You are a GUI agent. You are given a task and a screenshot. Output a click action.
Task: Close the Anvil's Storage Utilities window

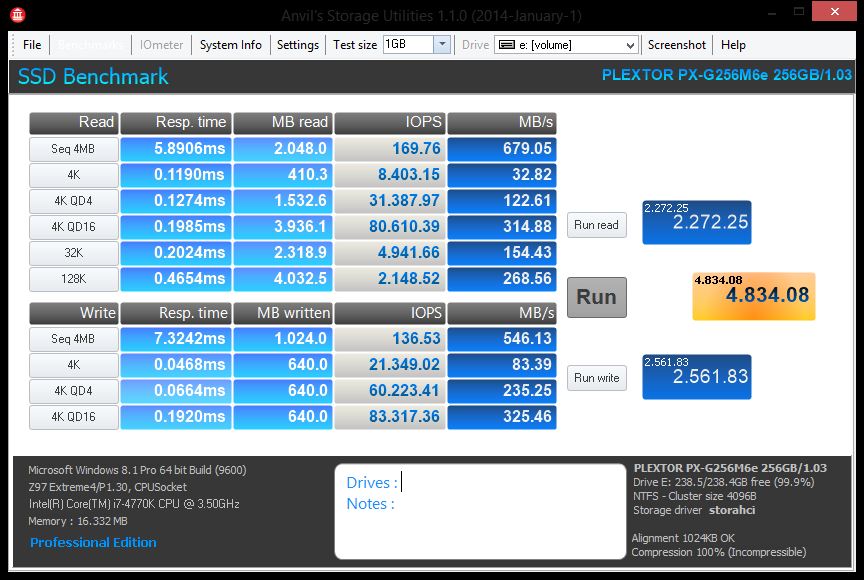point(834,12)
